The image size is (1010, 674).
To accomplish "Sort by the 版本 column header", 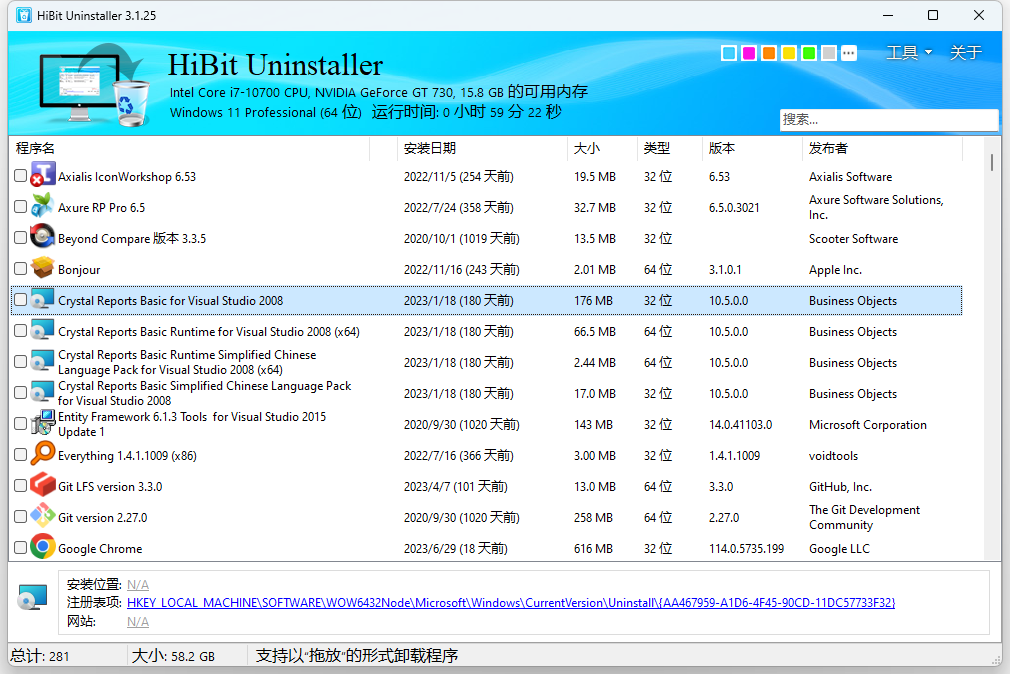I will click(x=751, y=148).
